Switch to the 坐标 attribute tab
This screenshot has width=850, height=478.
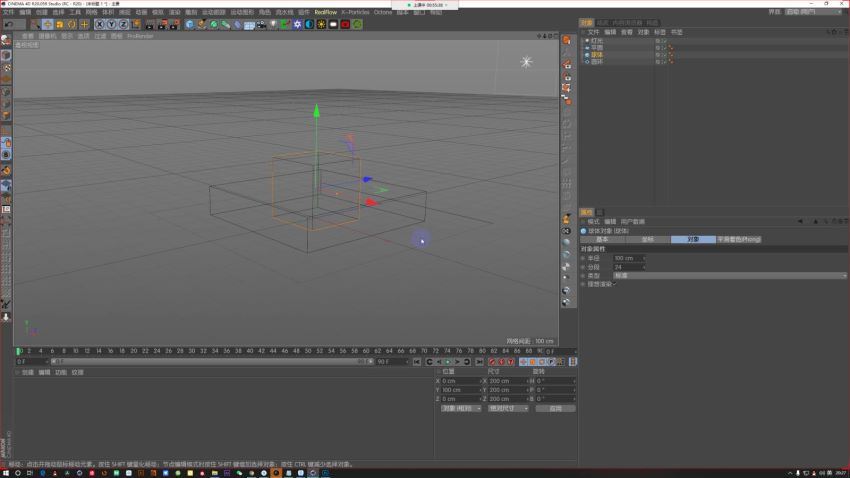[x=647, y=240]
